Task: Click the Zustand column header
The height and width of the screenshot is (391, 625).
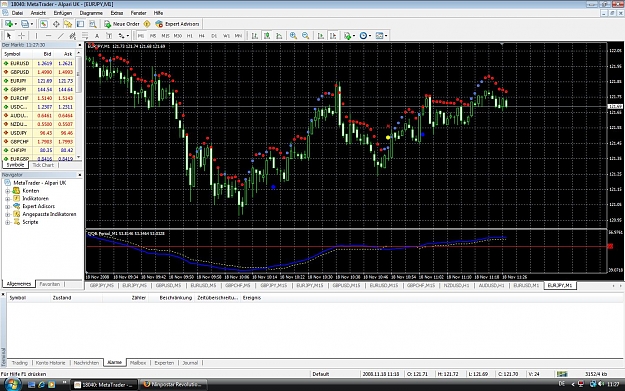Action: coord(62,298)
